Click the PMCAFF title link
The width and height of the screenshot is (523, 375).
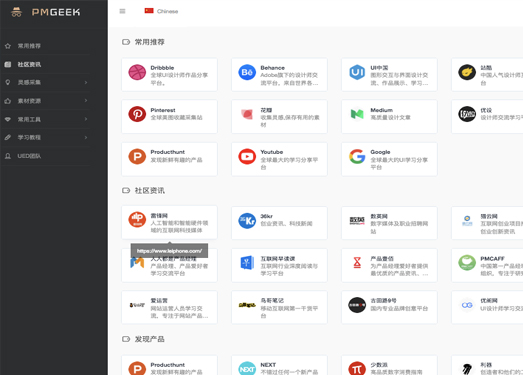492,259
